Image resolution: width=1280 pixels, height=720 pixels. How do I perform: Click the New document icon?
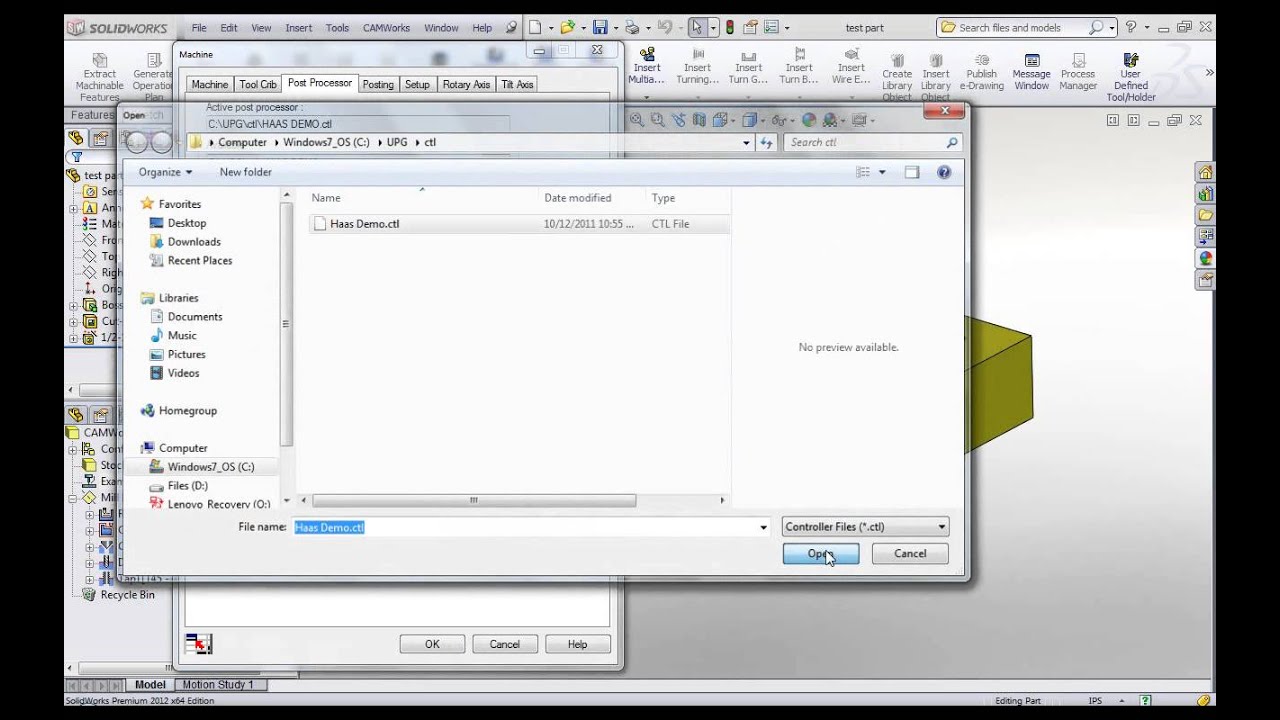(536, 28)
